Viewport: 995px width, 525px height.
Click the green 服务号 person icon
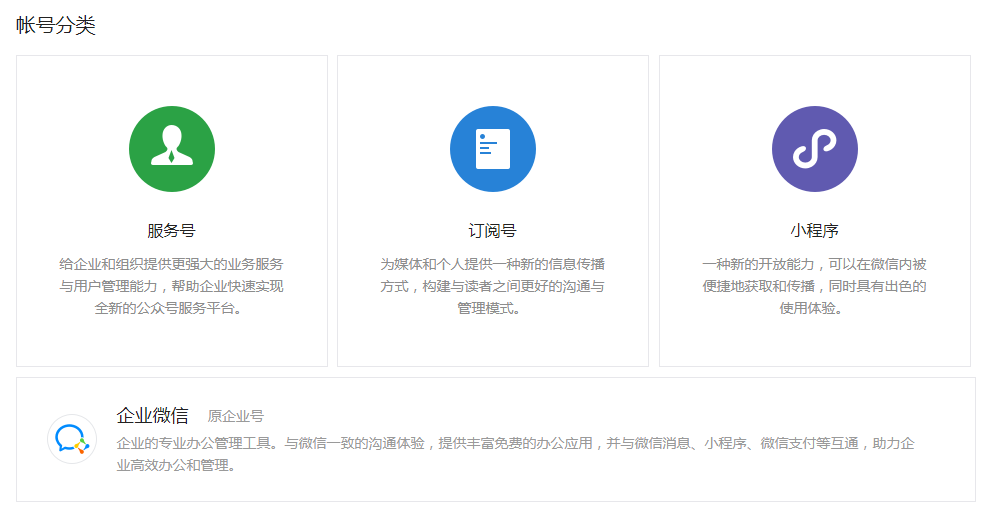click(x=172, y=149)
